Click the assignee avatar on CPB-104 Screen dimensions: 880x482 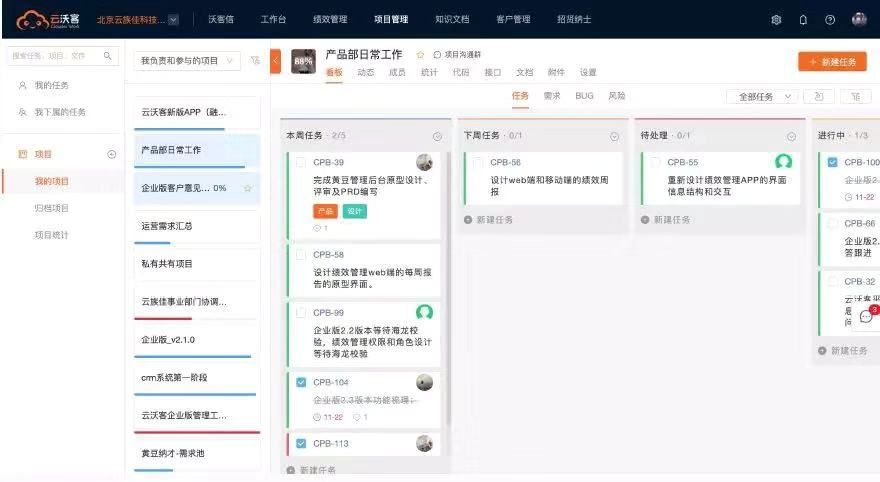(424, 382)
